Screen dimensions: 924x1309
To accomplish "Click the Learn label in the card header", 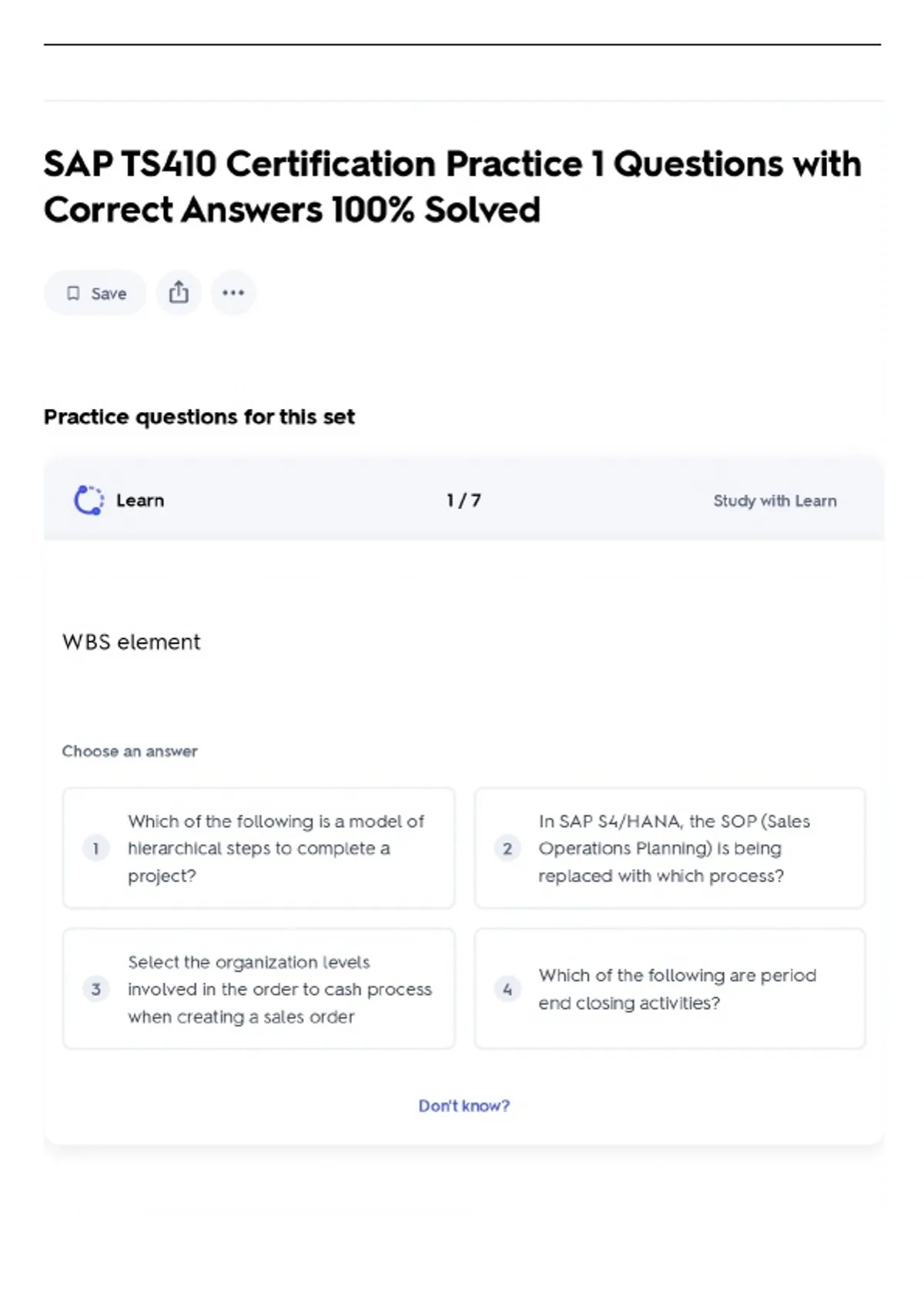I will click(x=140, y=500).
